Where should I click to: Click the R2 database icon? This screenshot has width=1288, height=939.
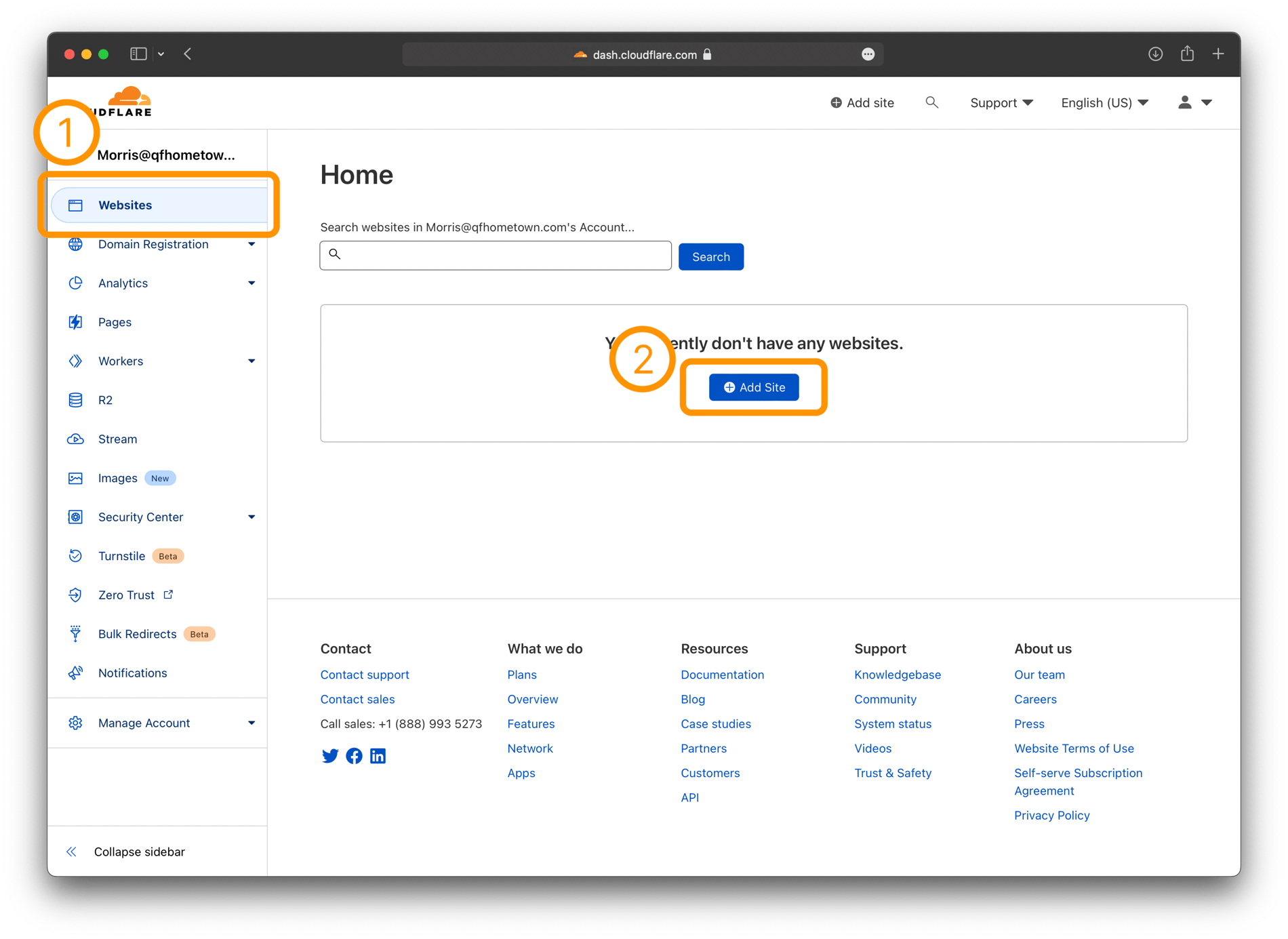click(x=75, y=400)
